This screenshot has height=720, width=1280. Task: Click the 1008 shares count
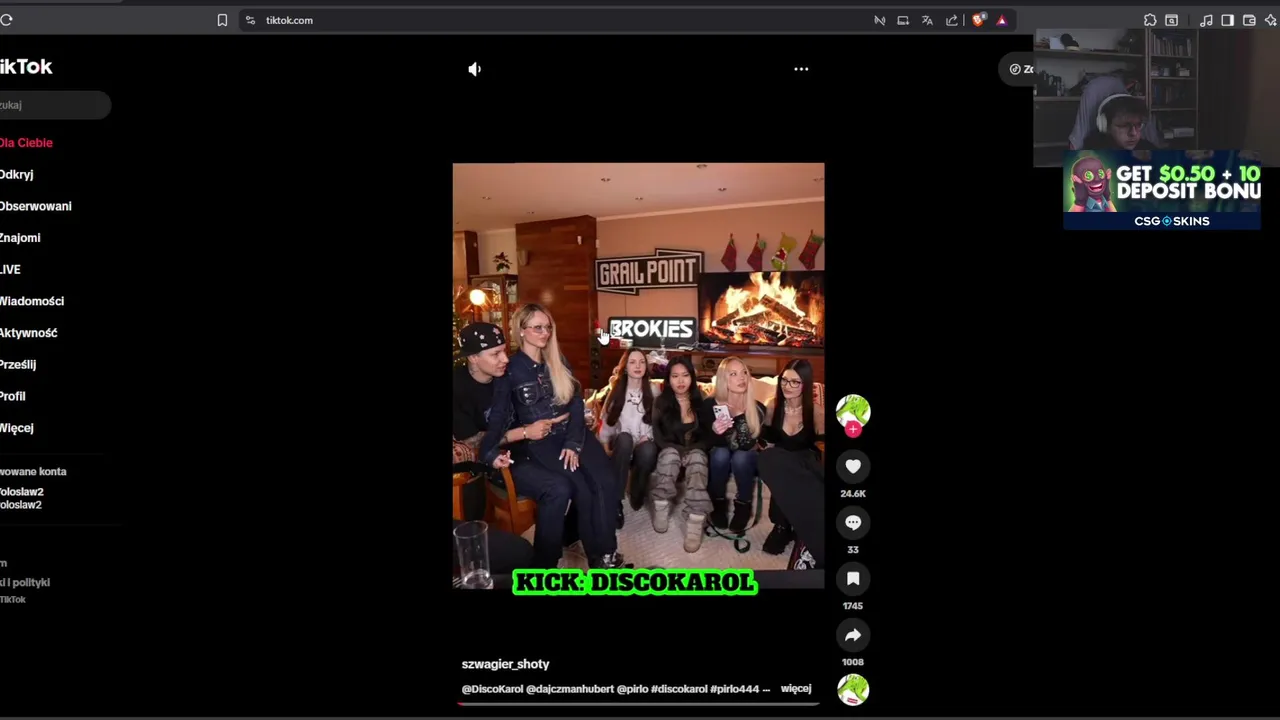click(x=853, y=662)
